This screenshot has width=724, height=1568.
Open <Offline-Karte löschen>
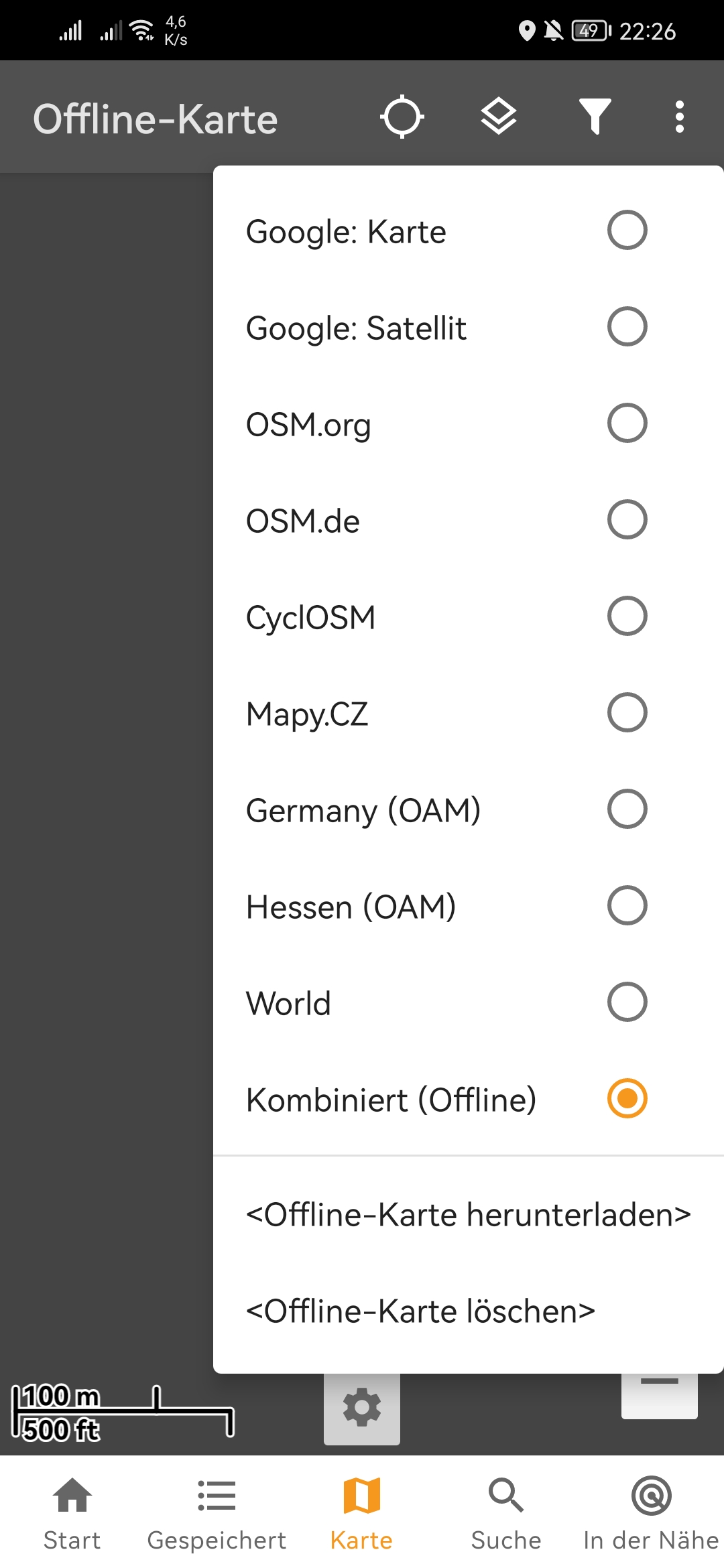coord(420,1311)
